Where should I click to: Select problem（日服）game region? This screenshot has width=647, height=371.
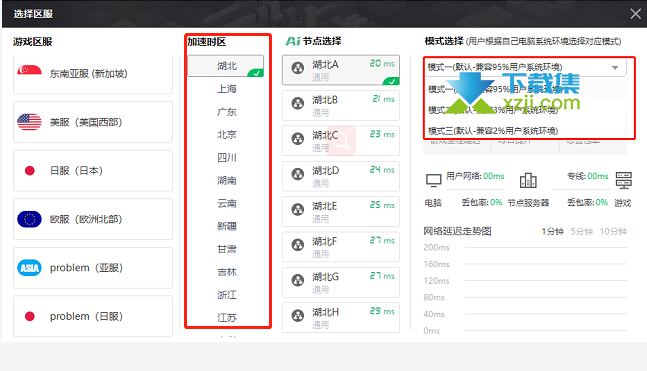93,317
